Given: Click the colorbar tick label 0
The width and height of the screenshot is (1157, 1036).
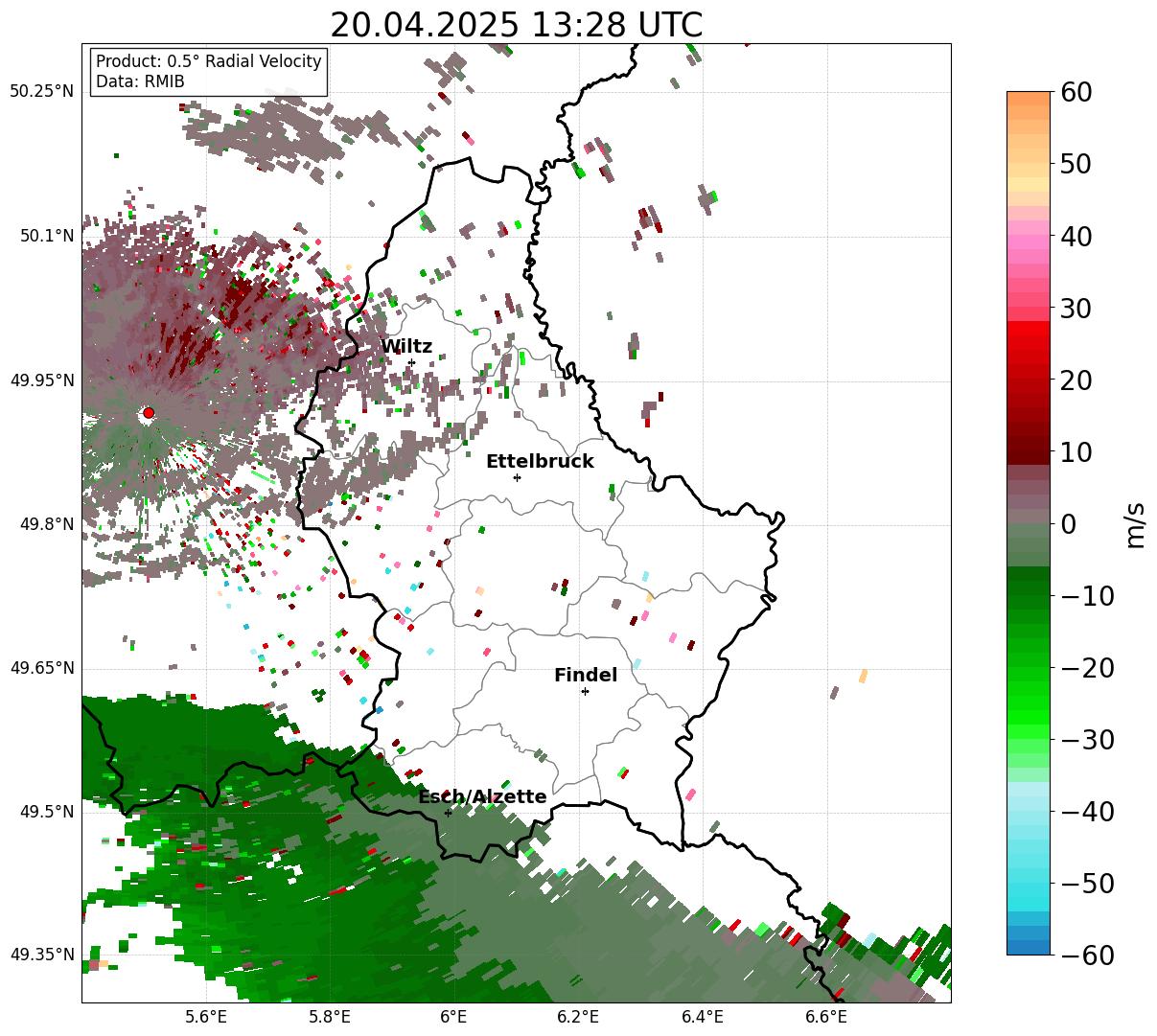Looking at the screenshot, I should pyautogui.click(x=1069, y=523).
